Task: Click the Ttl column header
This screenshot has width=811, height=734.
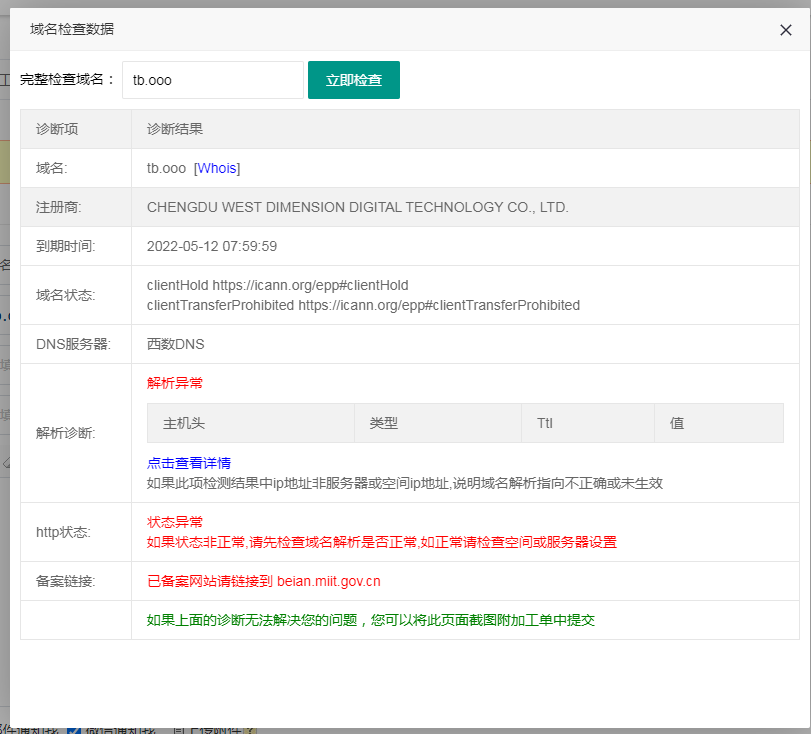Action: 545,423
